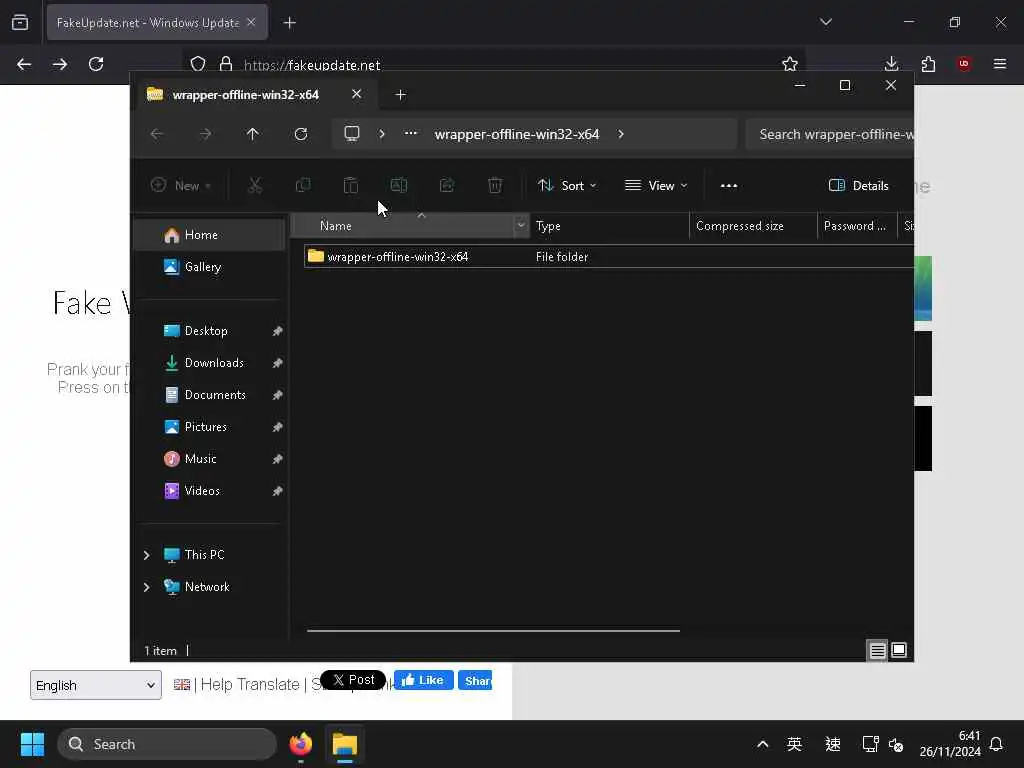The image size is (1024, 768).
Task: Select the wrapper-offline-win32-x64 folder row
Action: point(608,257)
